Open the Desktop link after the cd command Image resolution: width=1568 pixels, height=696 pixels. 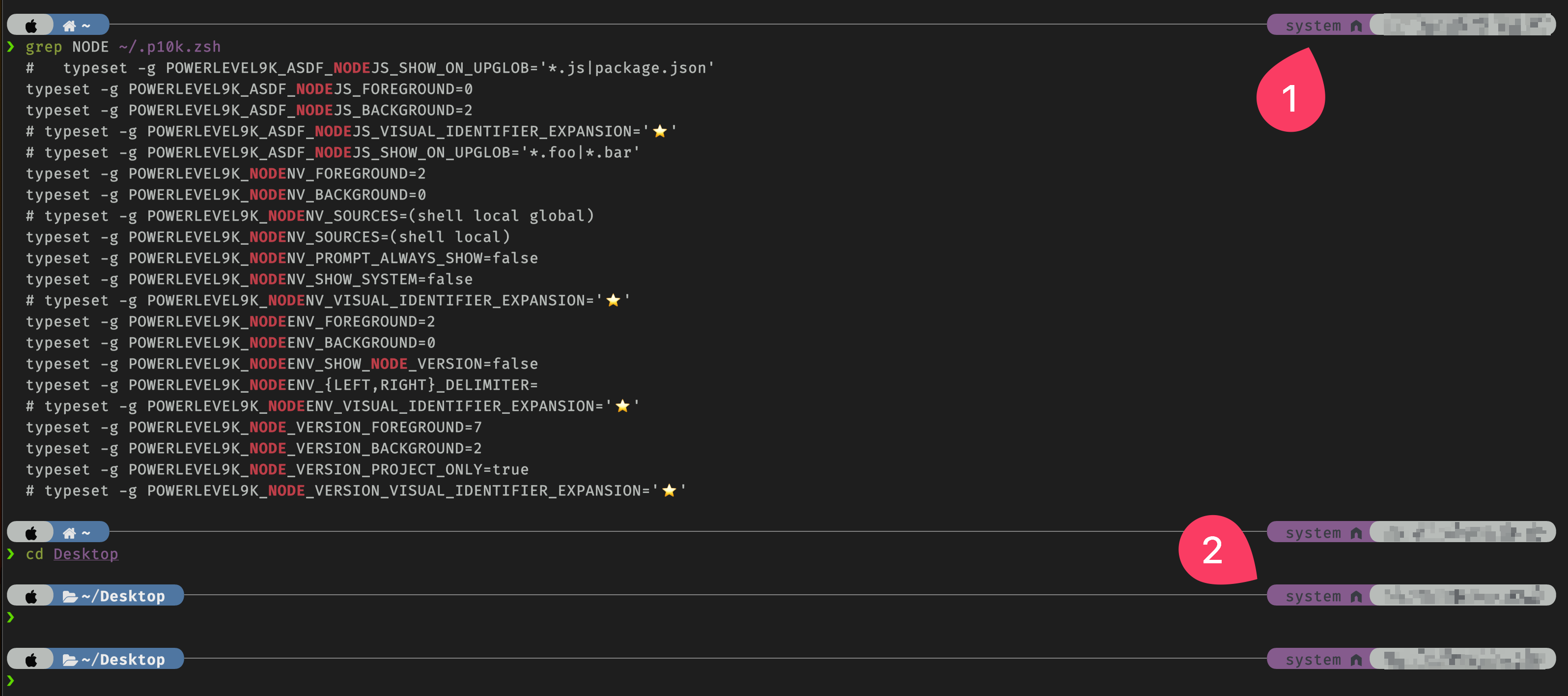85,553
